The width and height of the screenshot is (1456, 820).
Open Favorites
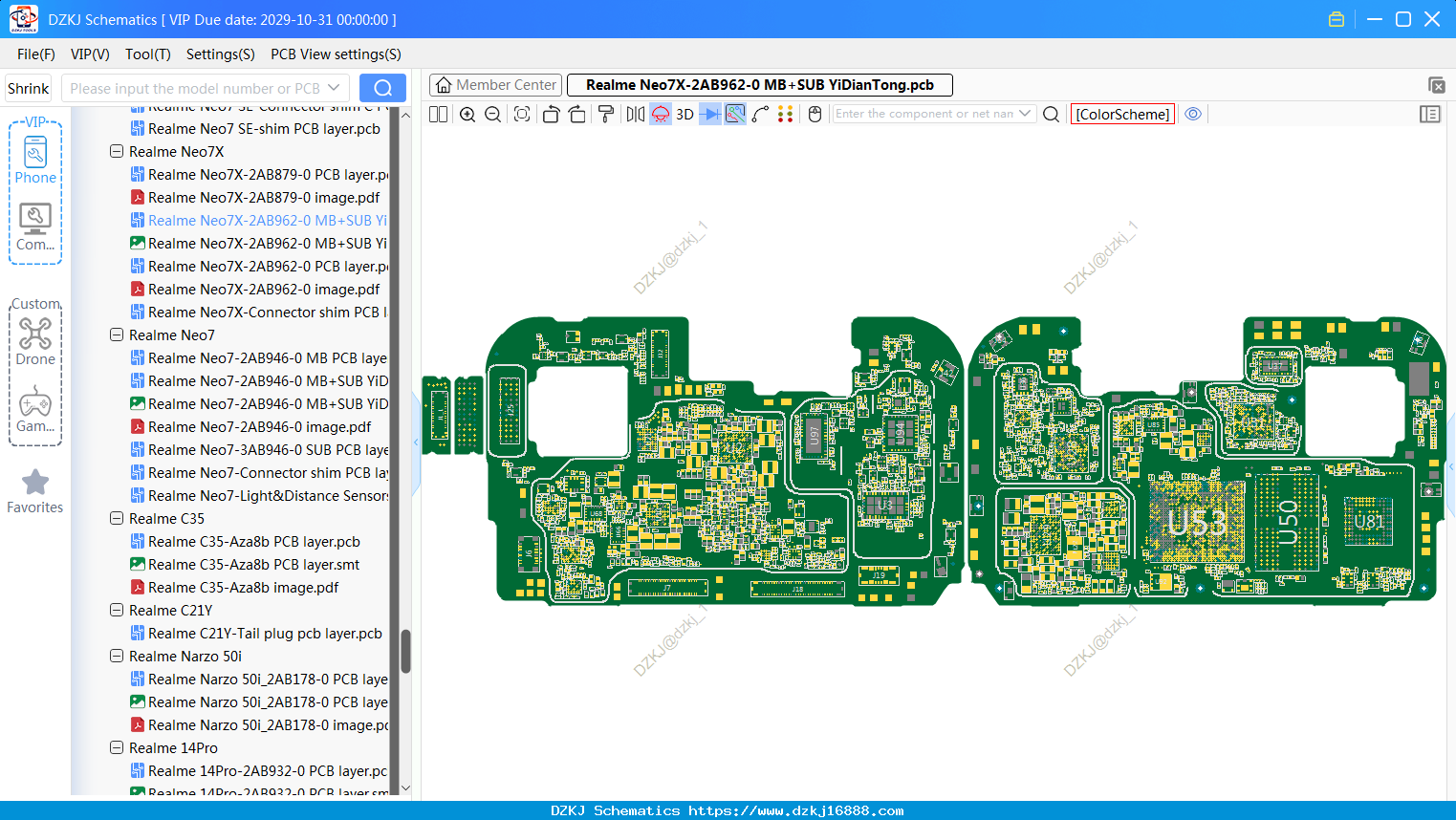tap(35, 491)
